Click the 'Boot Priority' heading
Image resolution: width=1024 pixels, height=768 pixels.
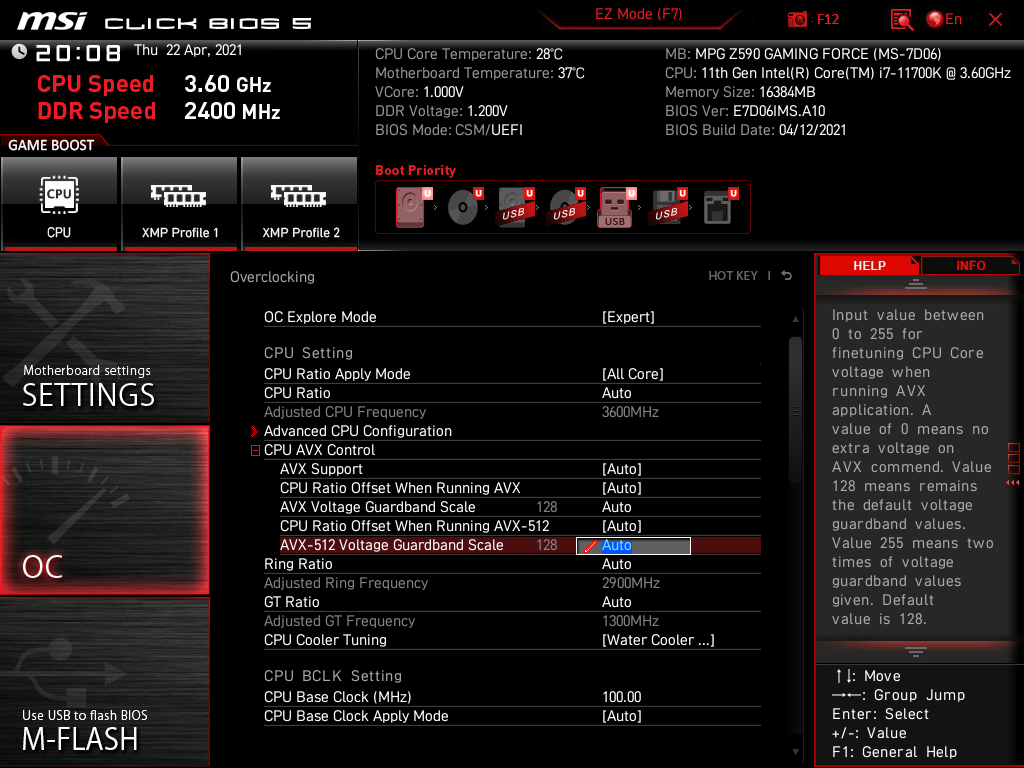415,170
